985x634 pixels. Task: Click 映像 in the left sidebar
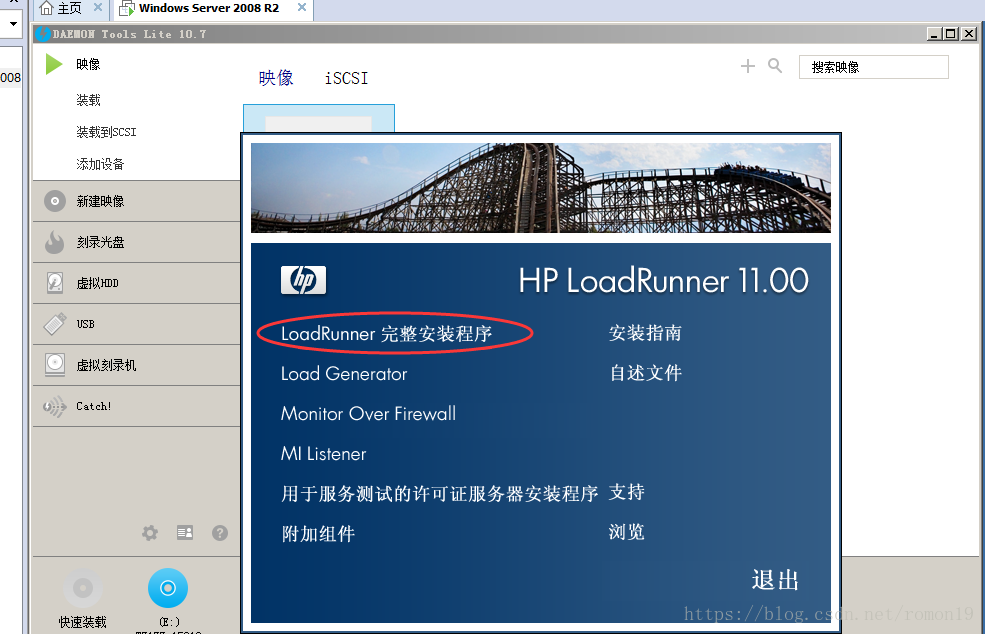[x=88, y=64]
